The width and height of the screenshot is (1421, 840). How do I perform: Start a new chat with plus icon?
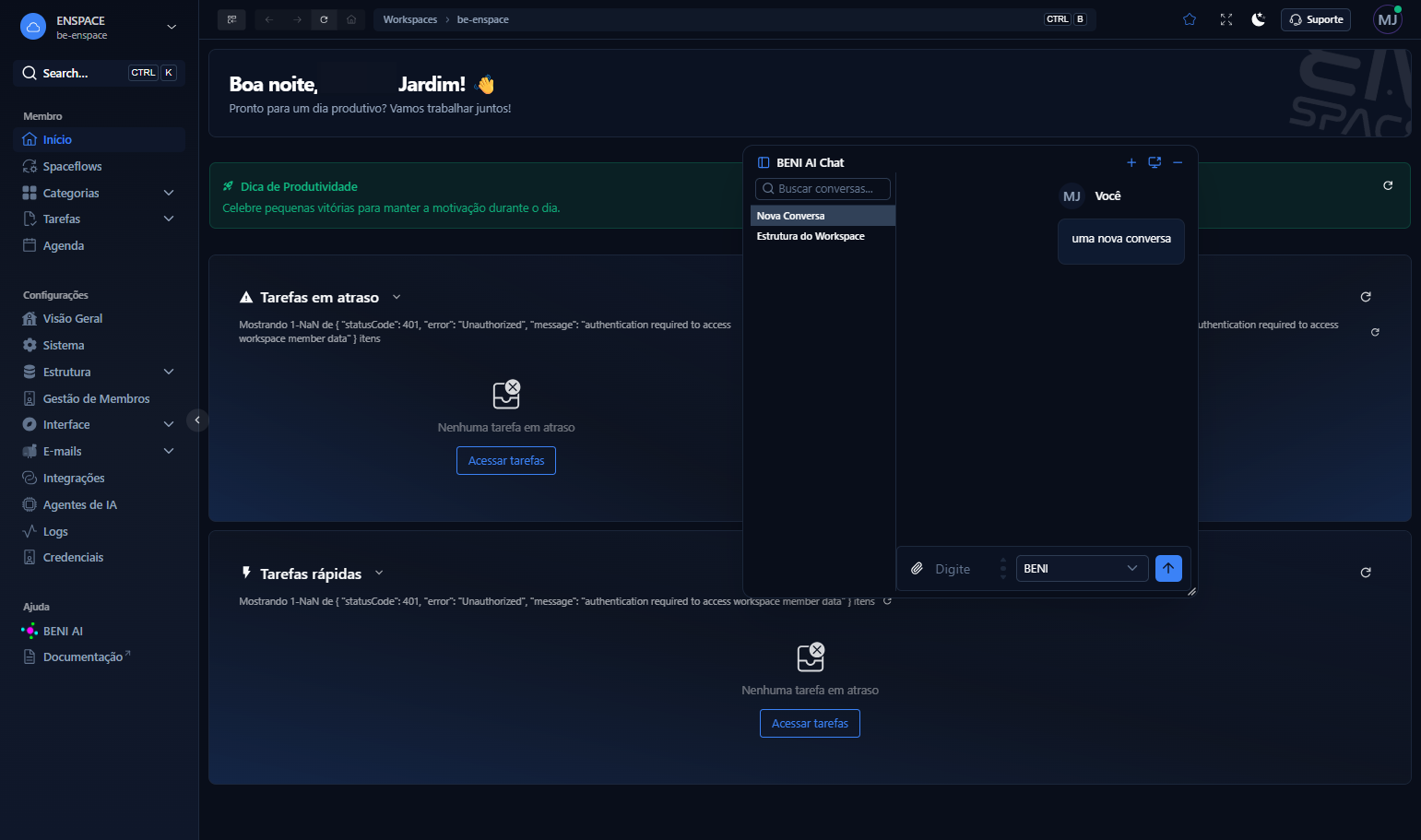tap(1131, 162)
